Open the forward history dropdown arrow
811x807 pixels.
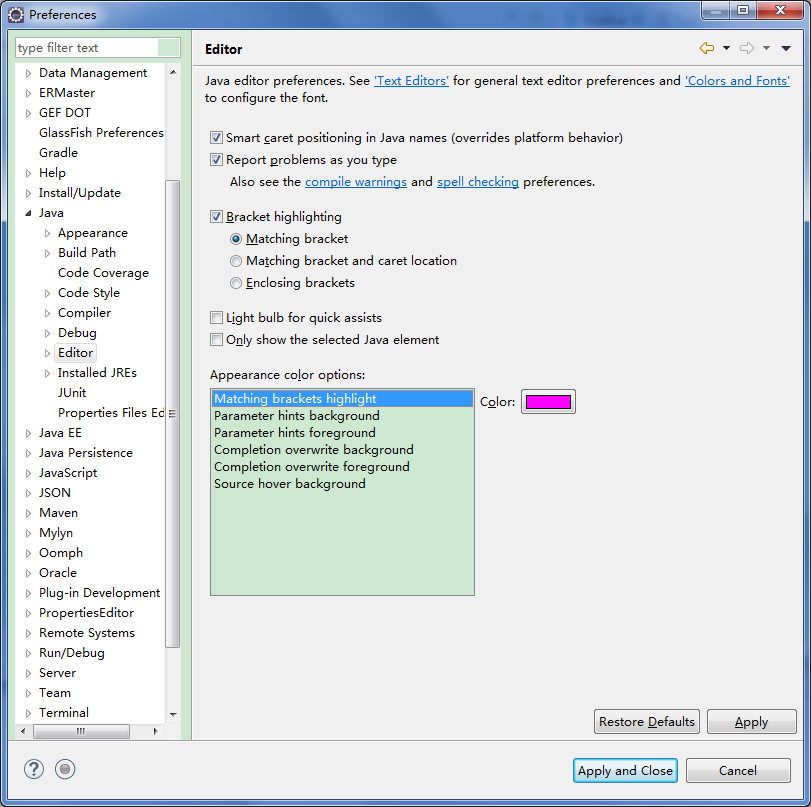pos(767,48)
